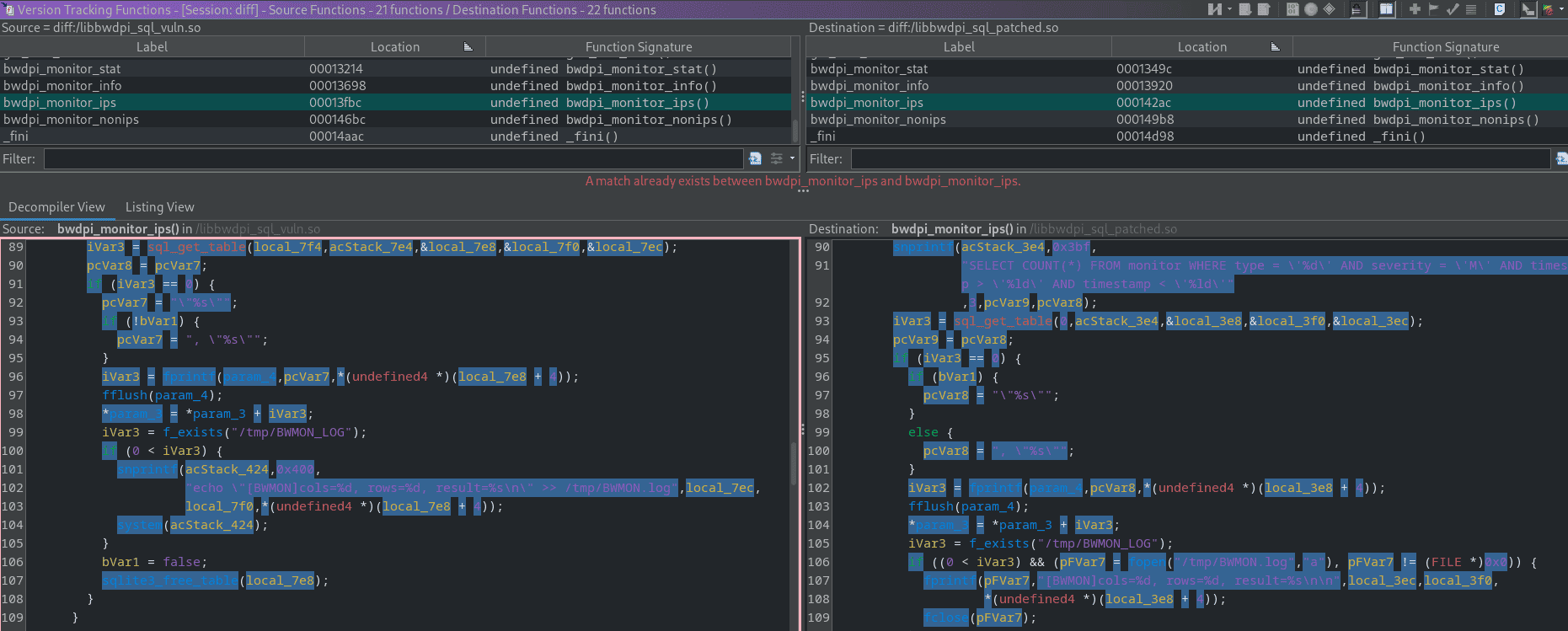Click the snprintf call on destination line 90
Viewport: 1568px width, 631px height.
click(923, 247)
